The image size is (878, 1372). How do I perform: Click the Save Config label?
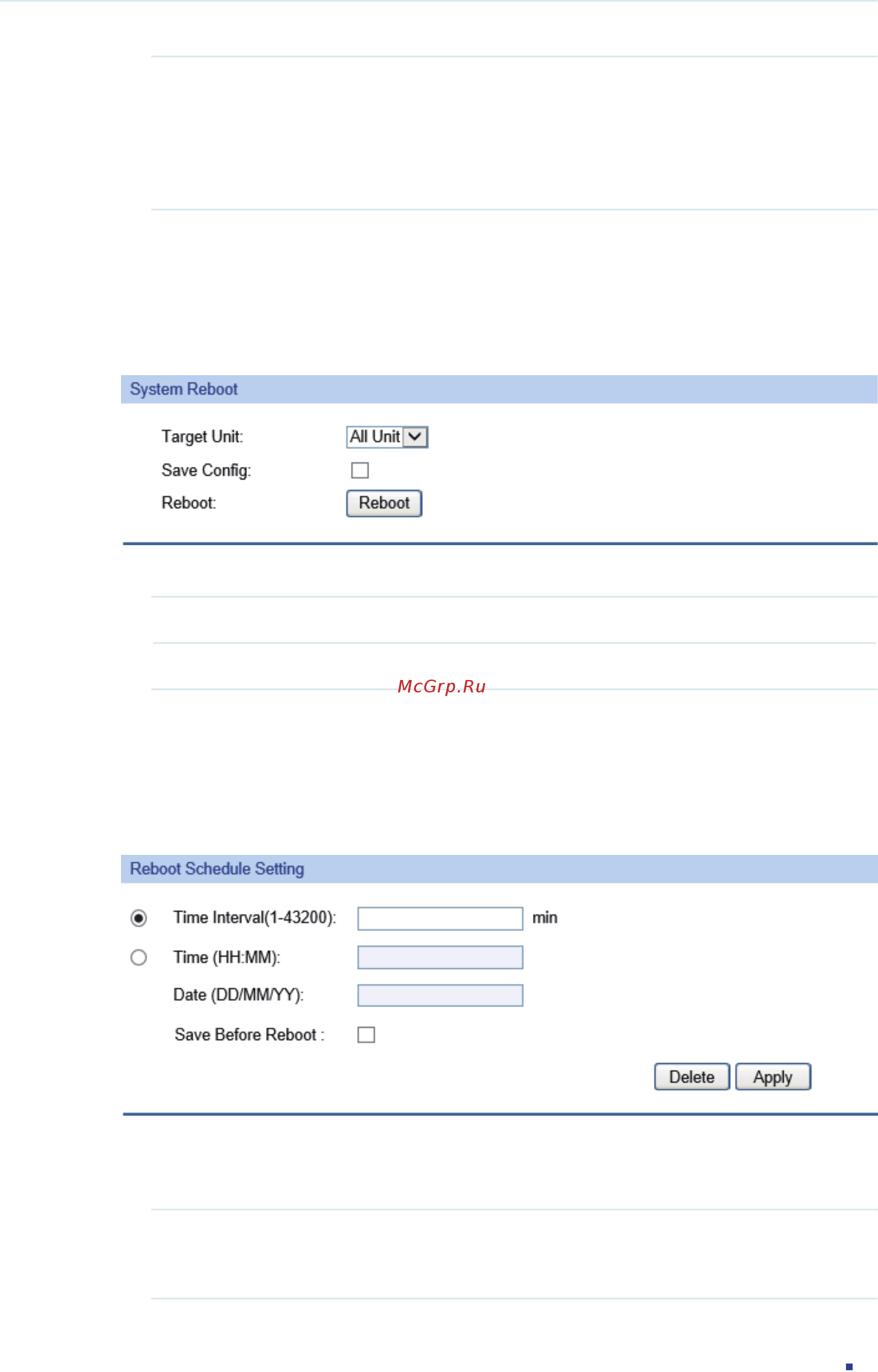(x=206, y=471)
